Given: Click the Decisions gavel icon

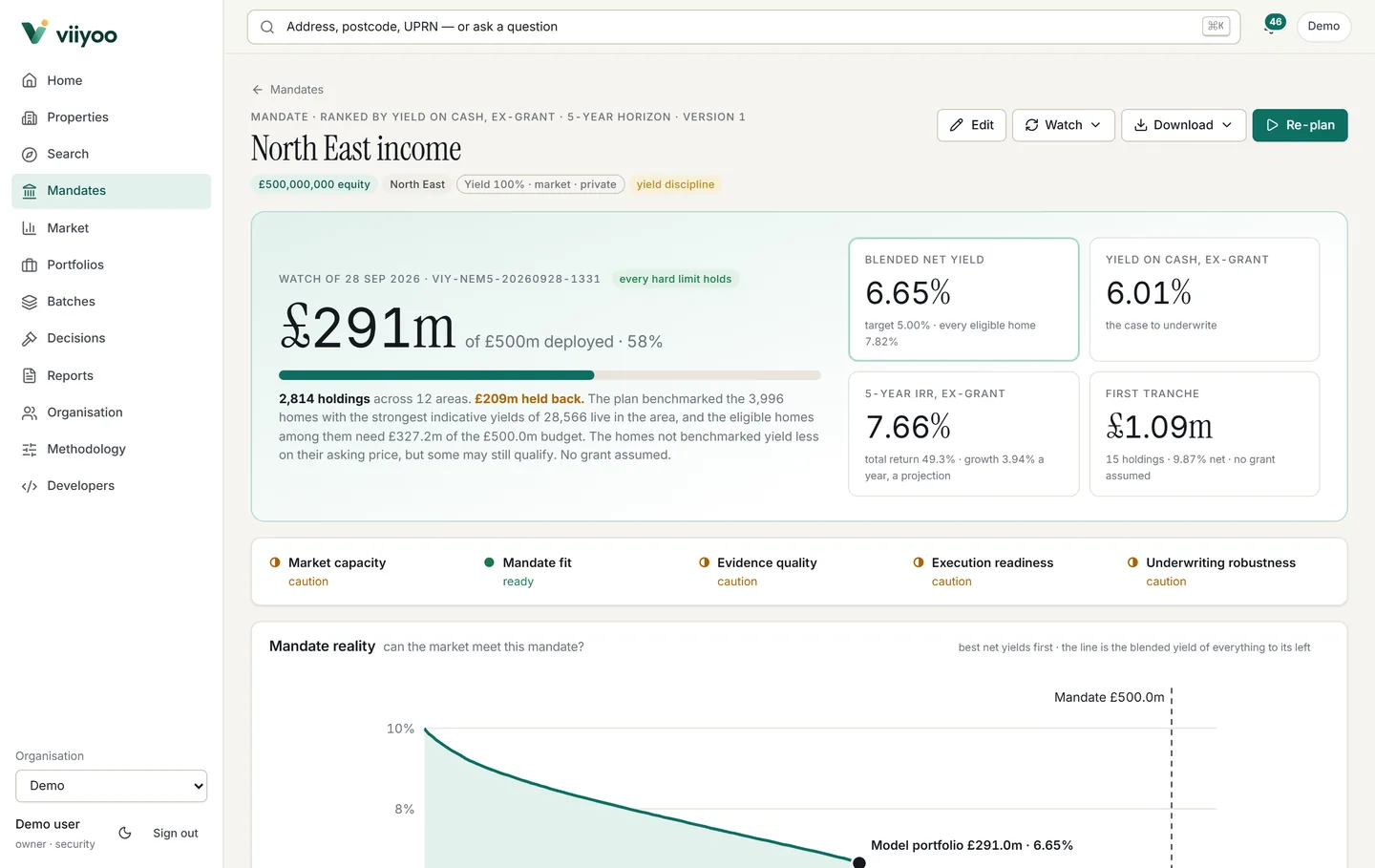Looking at the screenshot, I should click(30, 338).
